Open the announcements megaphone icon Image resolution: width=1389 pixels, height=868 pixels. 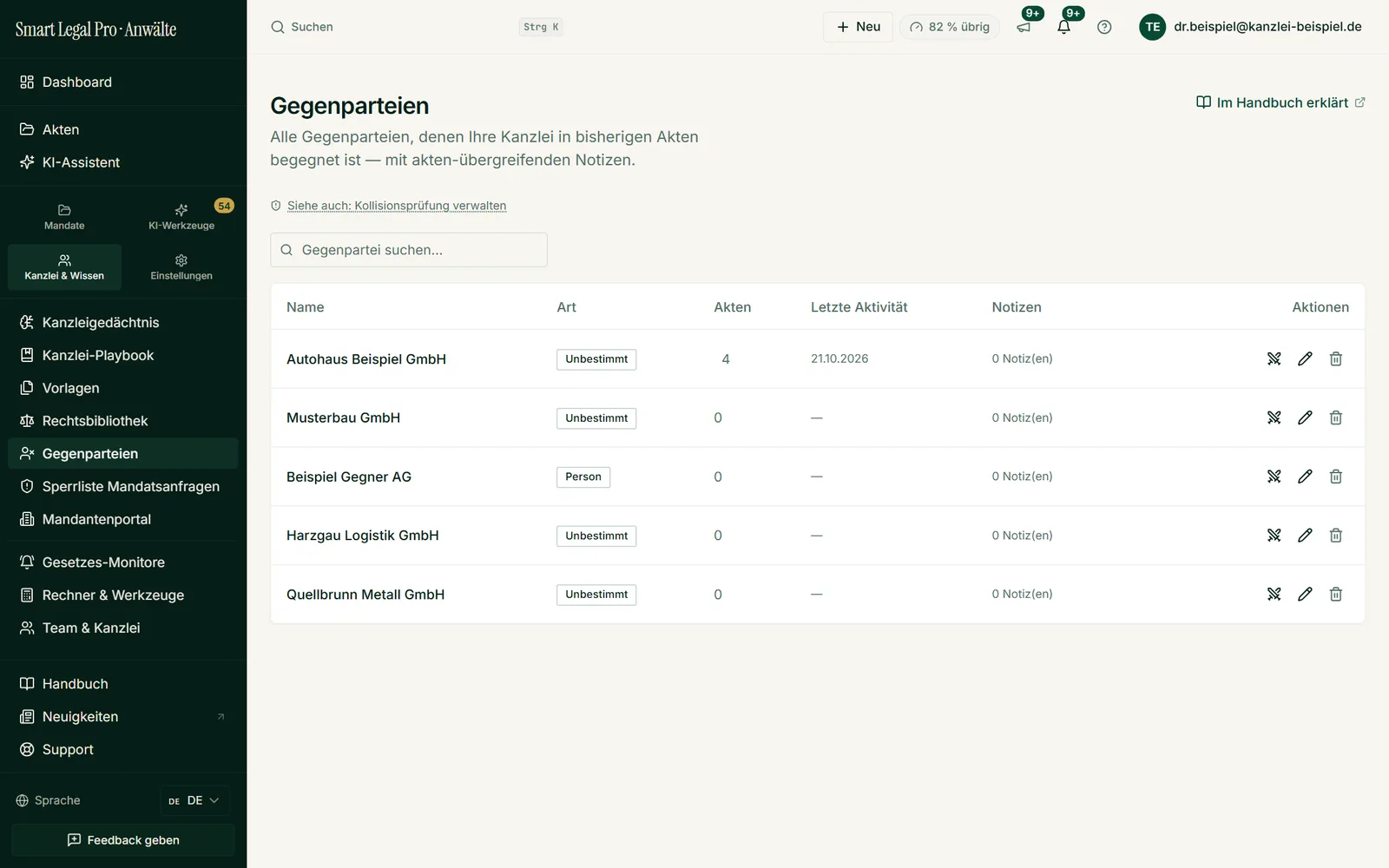[x=1024, y=27]
